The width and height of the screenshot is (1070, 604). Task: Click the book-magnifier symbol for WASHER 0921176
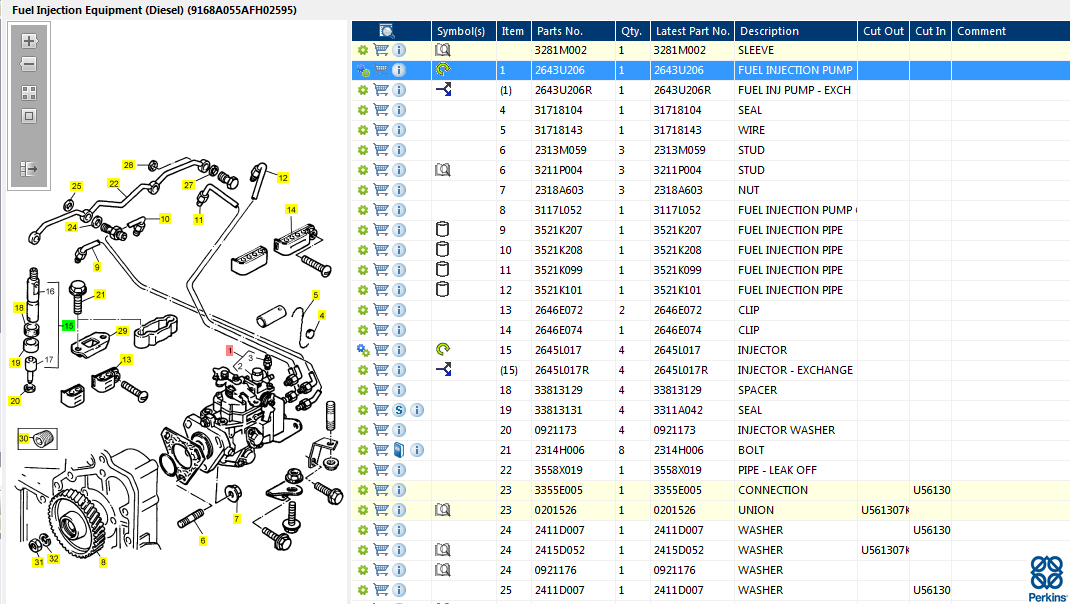click(442, 570)
